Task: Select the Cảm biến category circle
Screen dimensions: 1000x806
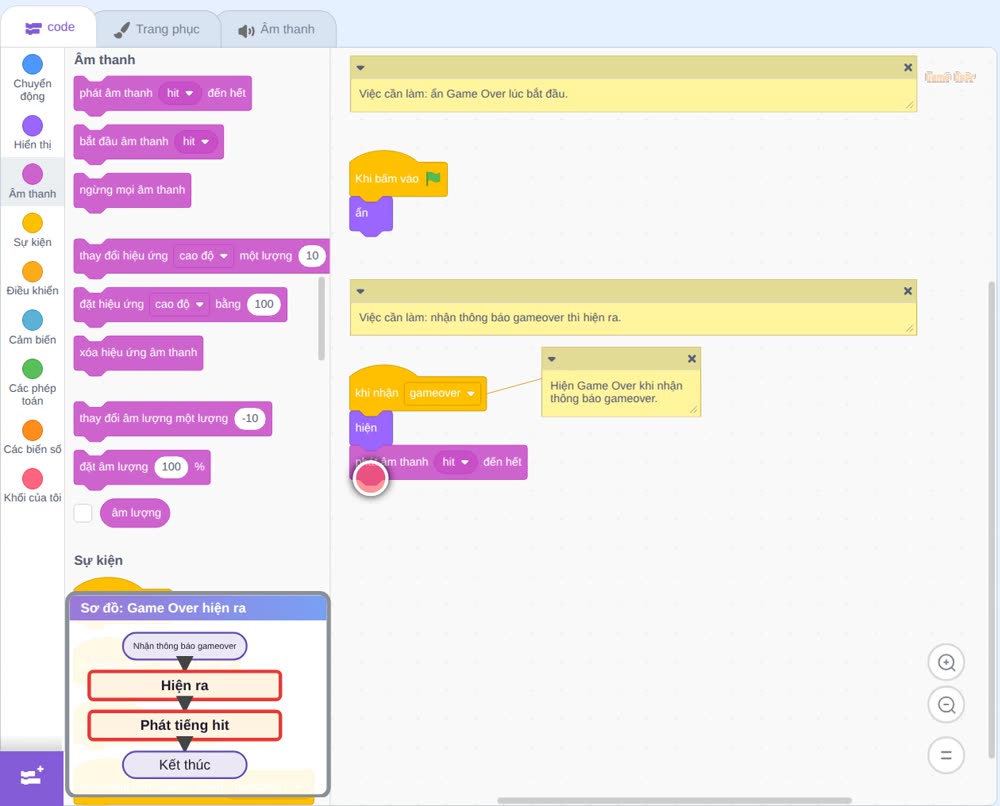Action: 33,320
